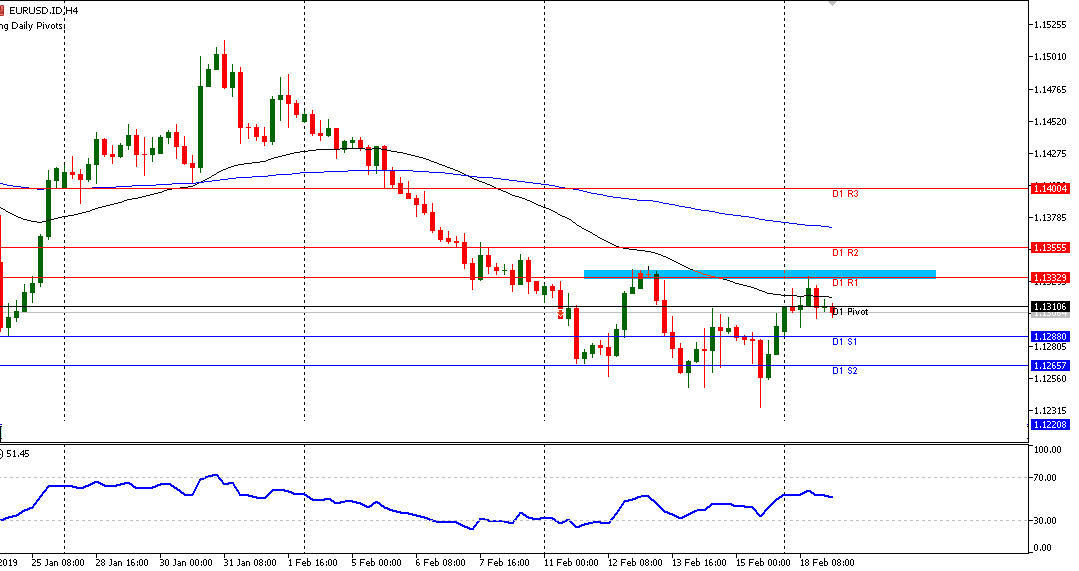1079x571 pixels.
Task: Click the 1.13106 current price tag
Action: [1051, 307]
